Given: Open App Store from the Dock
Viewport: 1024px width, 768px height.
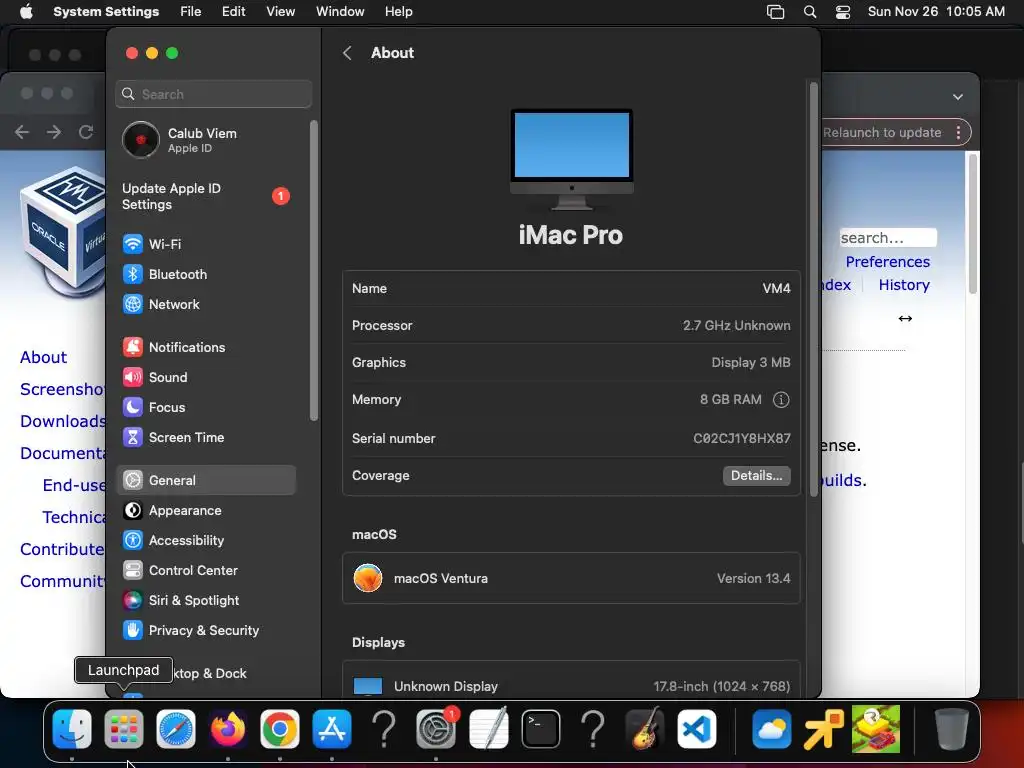Looking at the screenshot, I should click(x=332, y=729).
